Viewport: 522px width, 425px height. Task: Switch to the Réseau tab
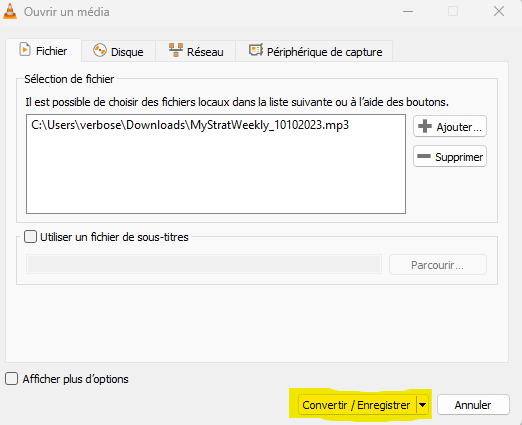click(196, 52)
